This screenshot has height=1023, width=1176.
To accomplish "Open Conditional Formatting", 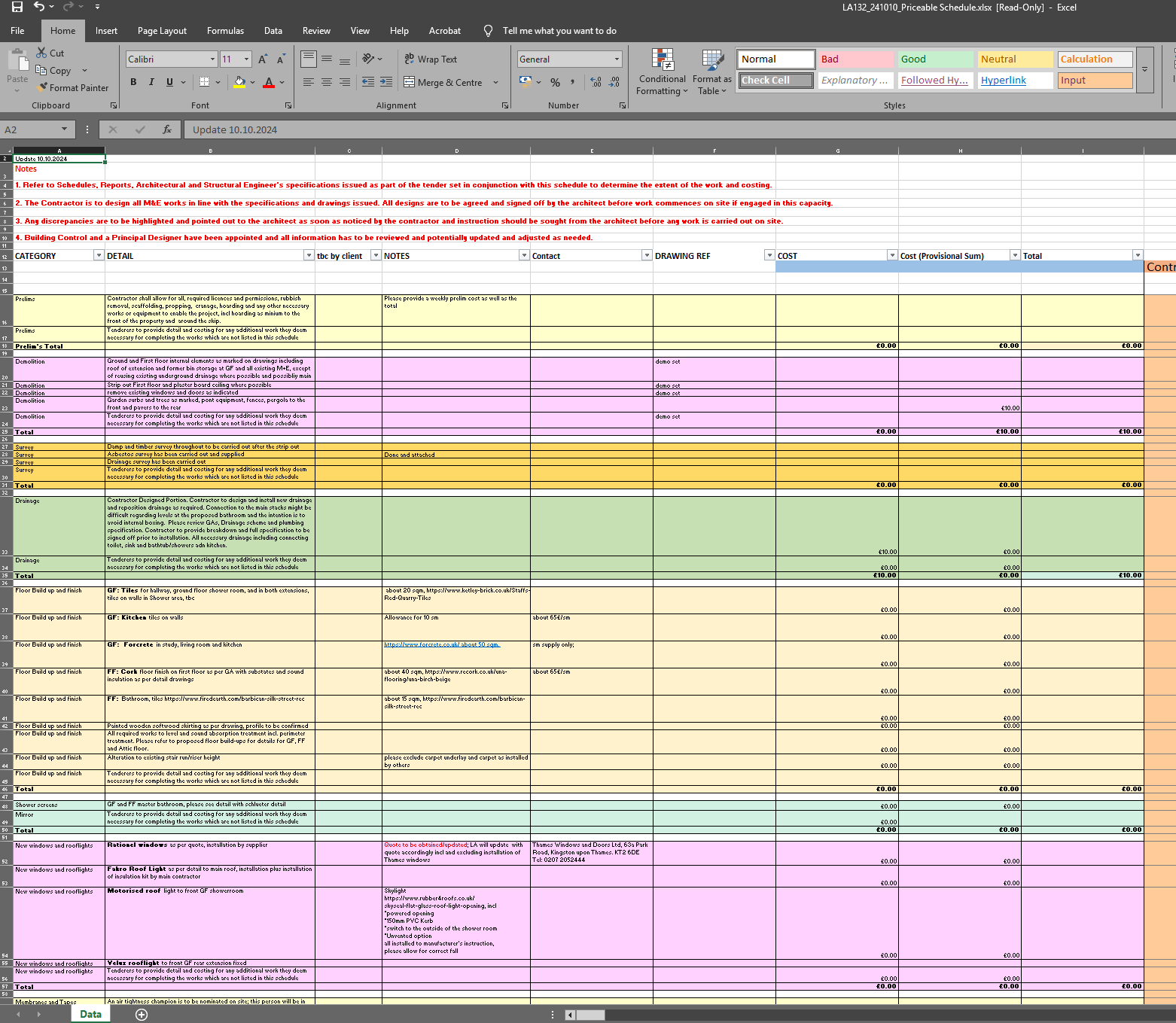I will click(662, 72).
